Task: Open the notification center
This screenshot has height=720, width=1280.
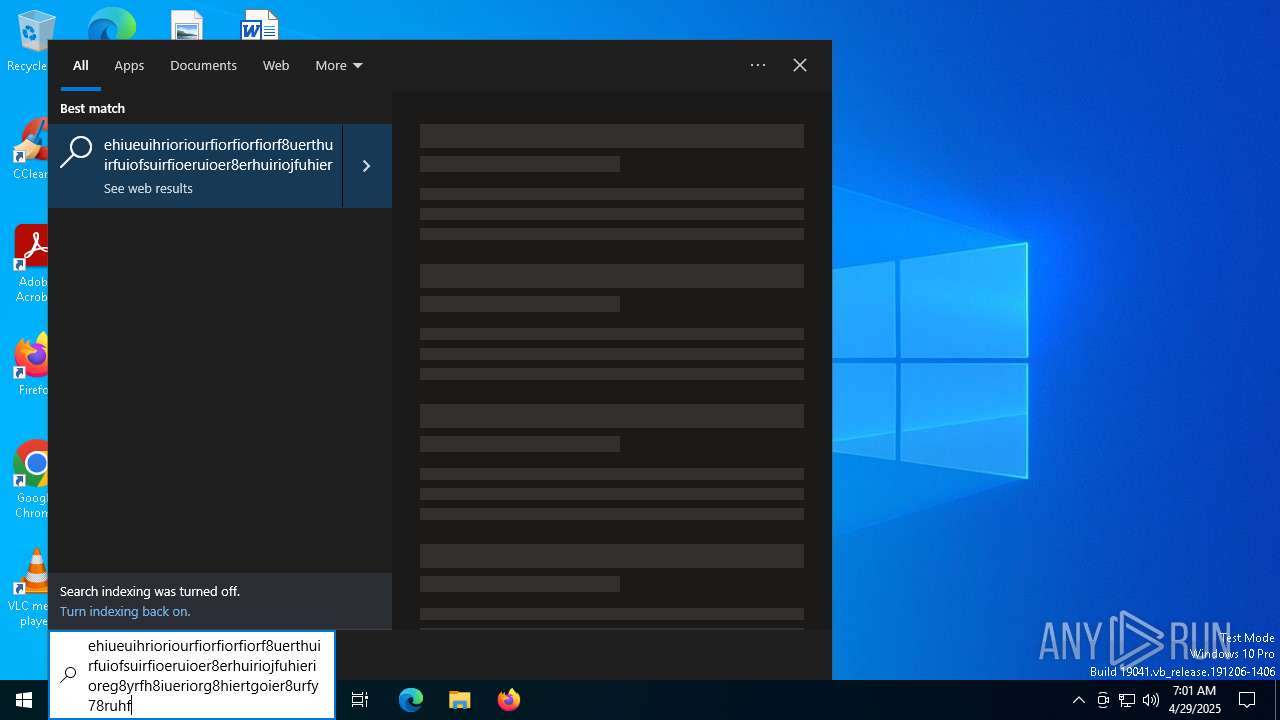Action: [1247, 700]
